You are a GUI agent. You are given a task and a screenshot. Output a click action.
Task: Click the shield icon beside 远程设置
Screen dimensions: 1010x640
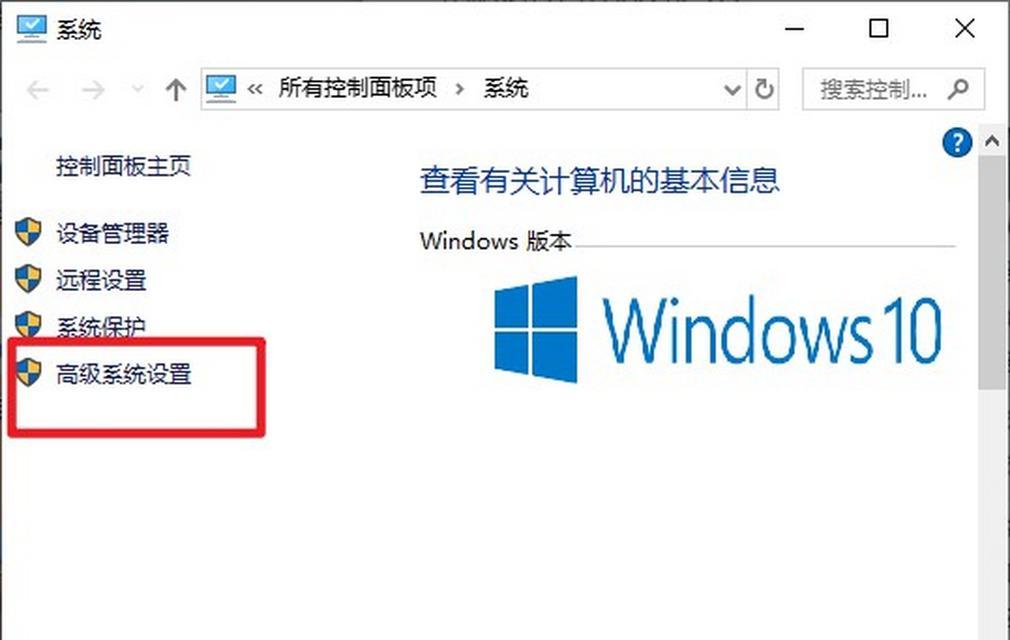click(28, 279)
